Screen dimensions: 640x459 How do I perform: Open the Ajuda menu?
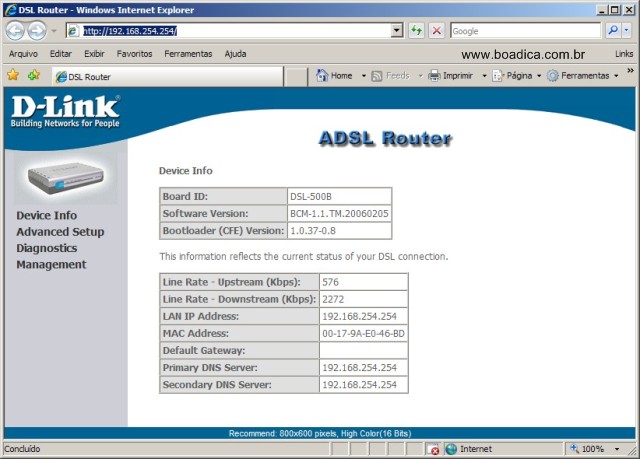(x=235, y=54)
